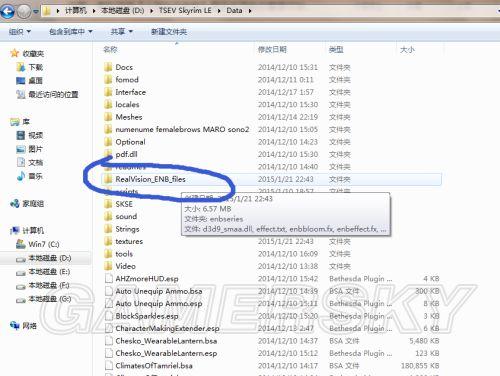The height and width of the screenshot is (376, 500).
Task: Open the 包含到库中 dropdown
Action: [71, 32]
